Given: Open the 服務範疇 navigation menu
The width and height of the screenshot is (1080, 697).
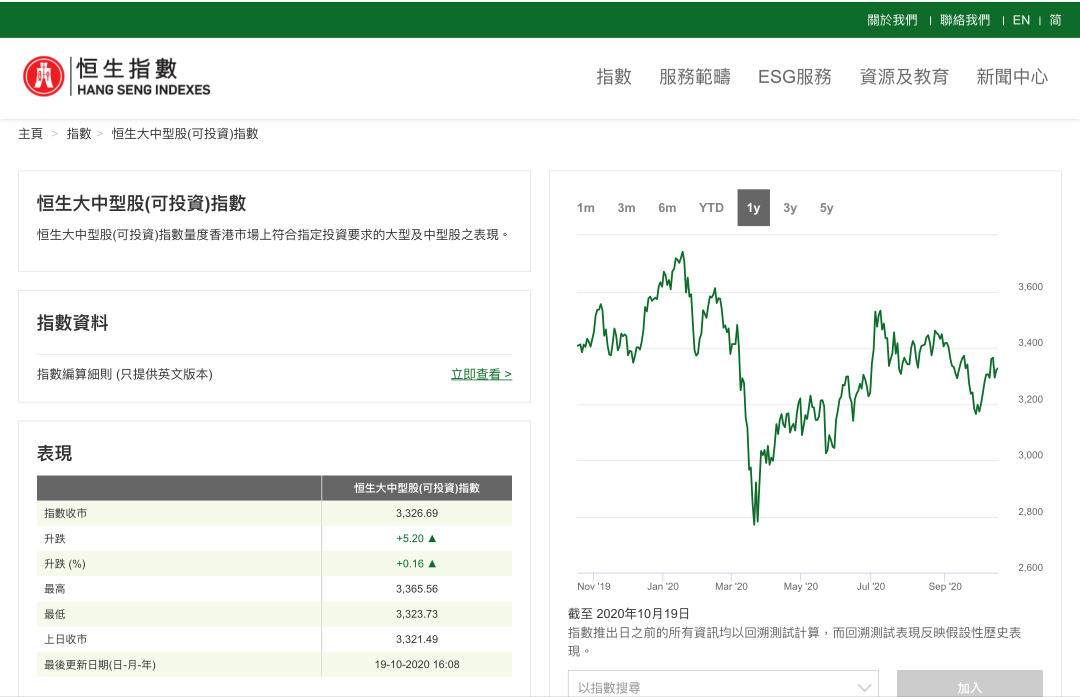Looking at the screenshot, I should coord(695,77).
